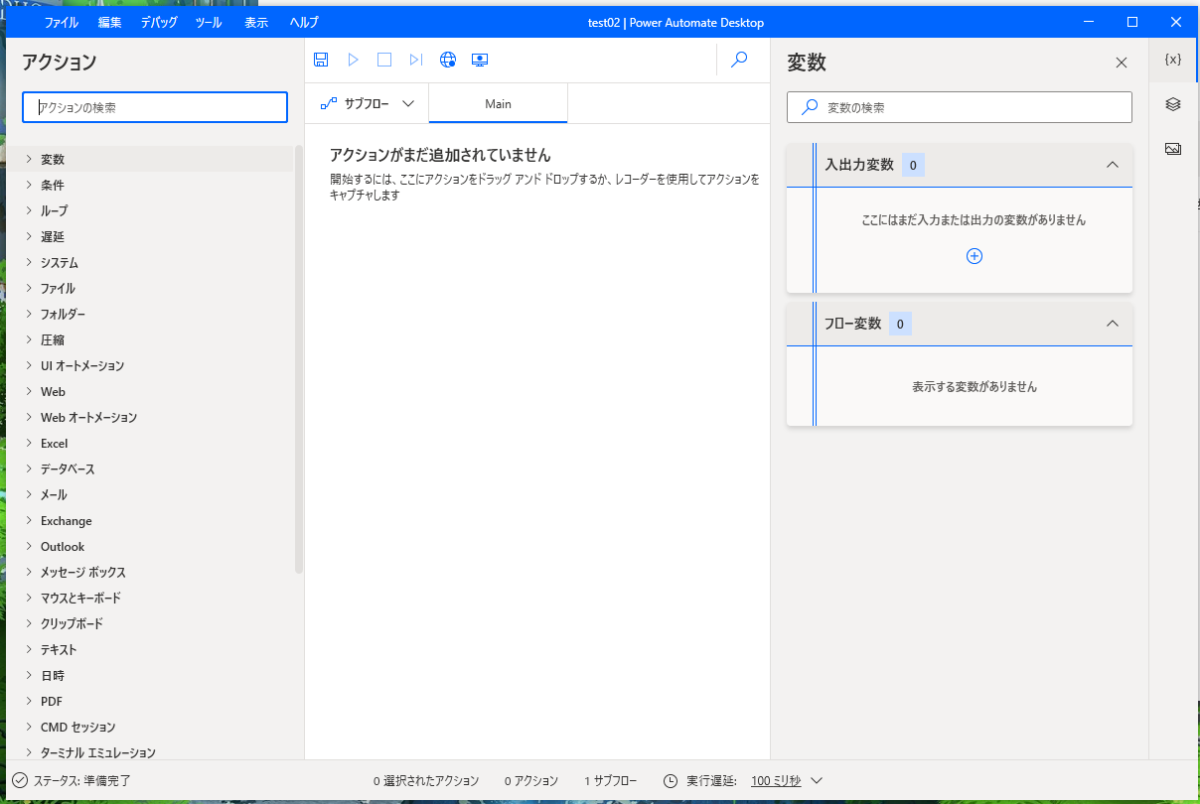Viewport: 1200px width, 804px height.
Task: Save the flow with the floppy disk icon
Action: pos(321,60)
